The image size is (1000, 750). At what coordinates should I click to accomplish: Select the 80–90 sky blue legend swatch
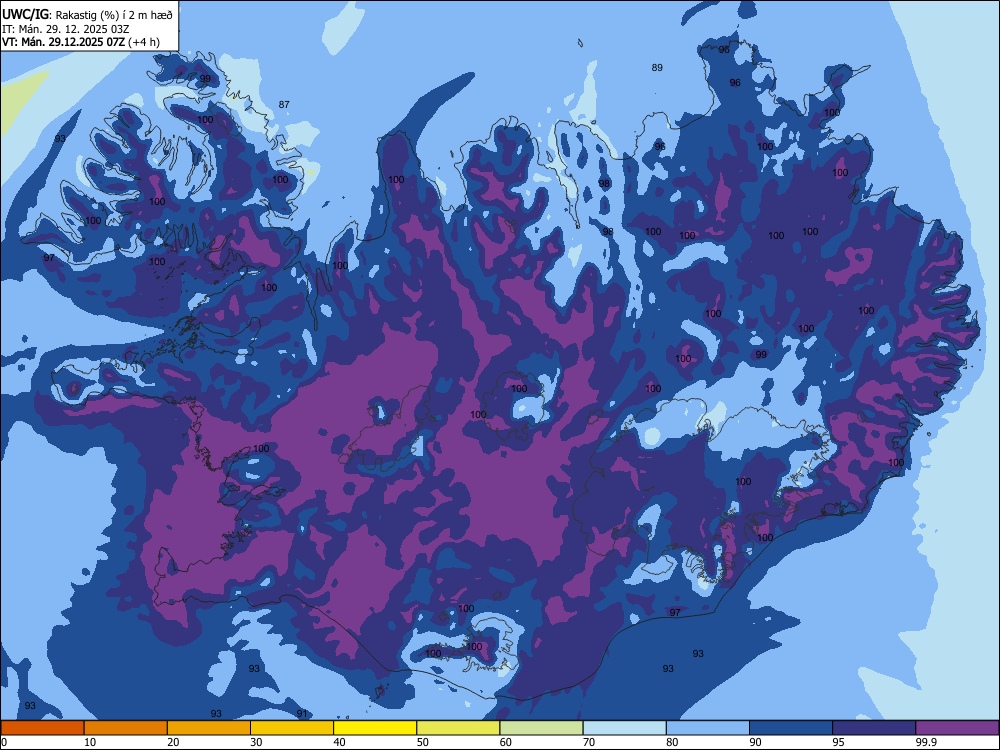pyautogui.click(x=707, y=728)
